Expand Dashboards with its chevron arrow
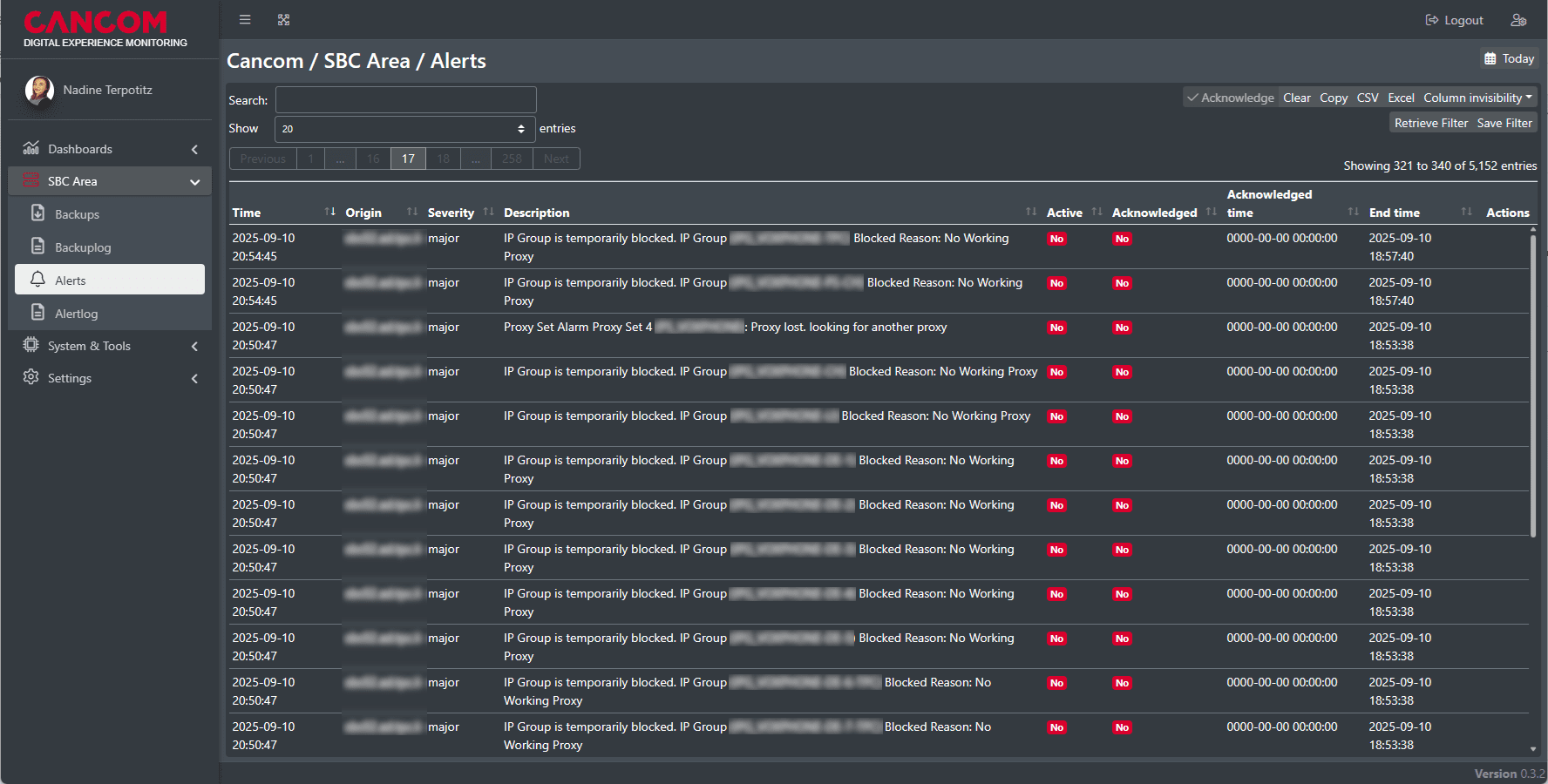The image size is (1548, 784). [x=195, y=149]
